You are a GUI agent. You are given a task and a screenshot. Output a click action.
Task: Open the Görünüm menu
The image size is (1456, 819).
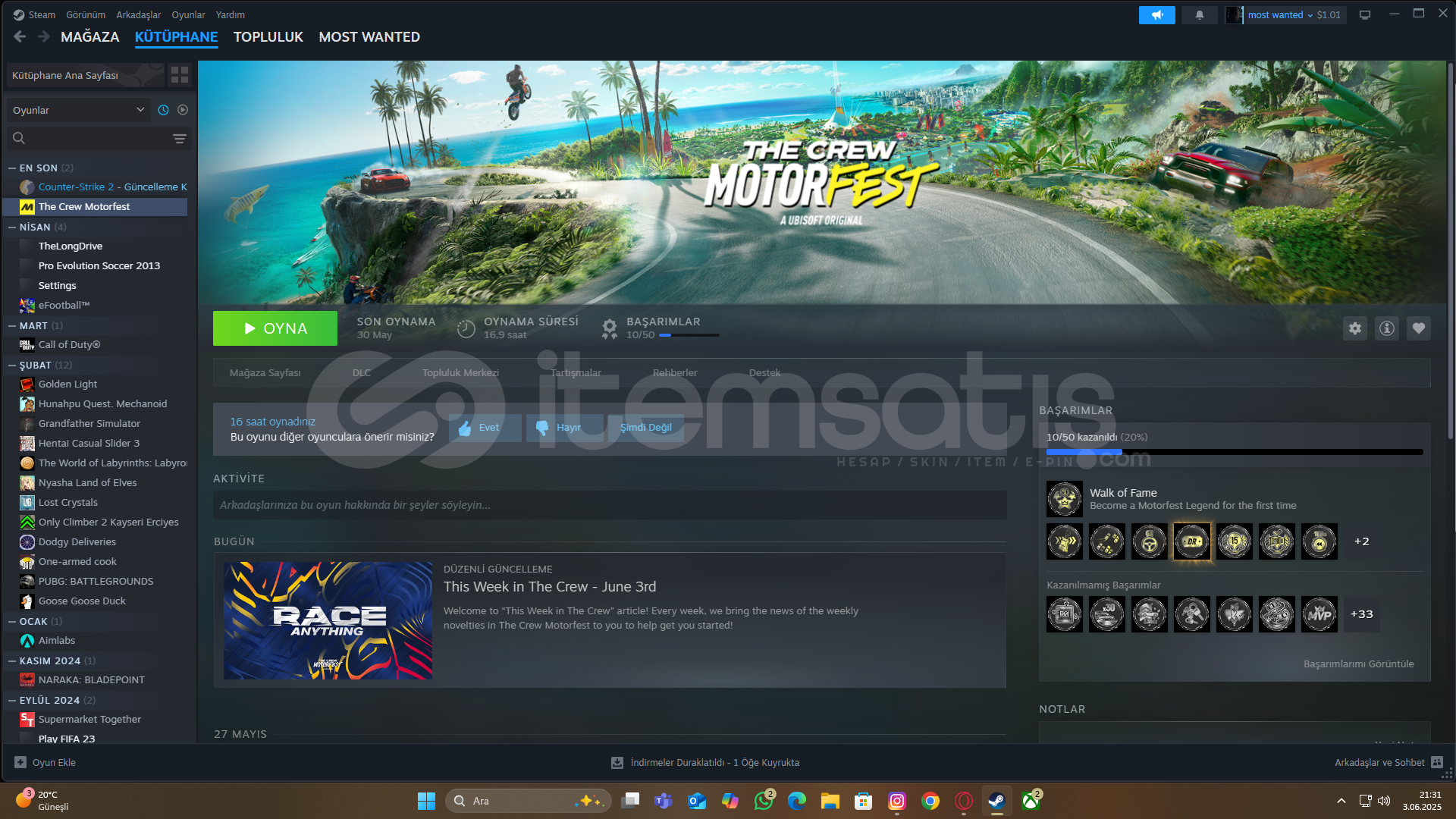tap(86, 14)
